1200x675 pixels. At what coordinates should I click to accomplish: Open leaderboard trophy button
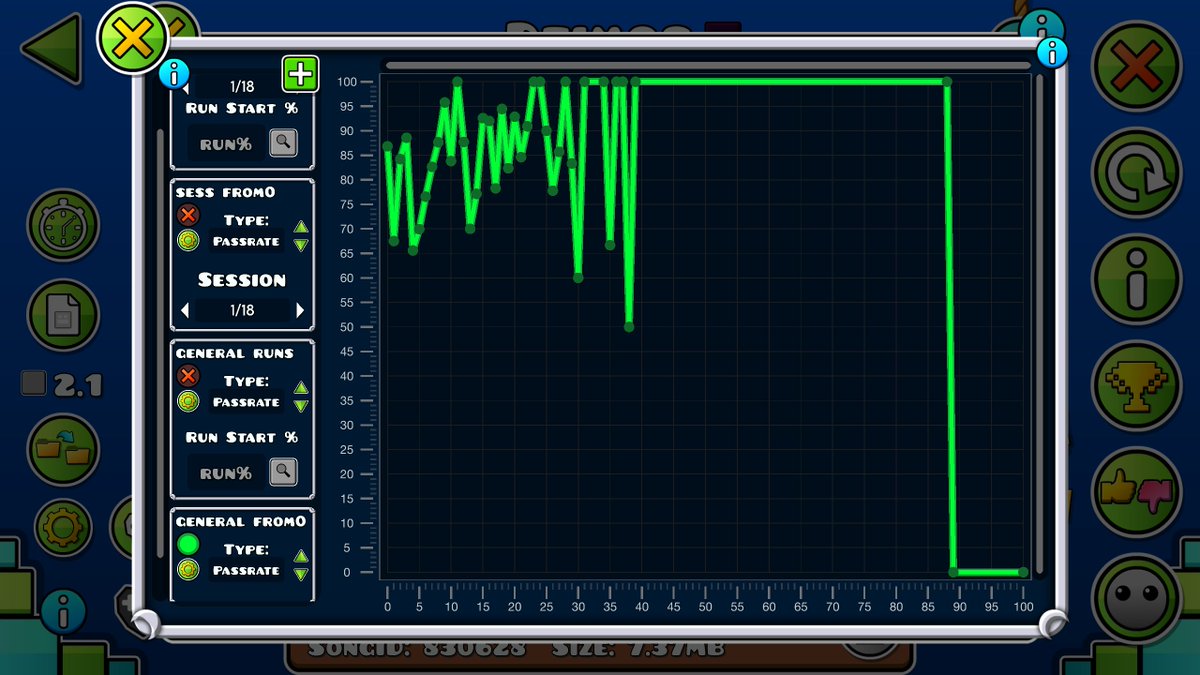(1136, 385)
